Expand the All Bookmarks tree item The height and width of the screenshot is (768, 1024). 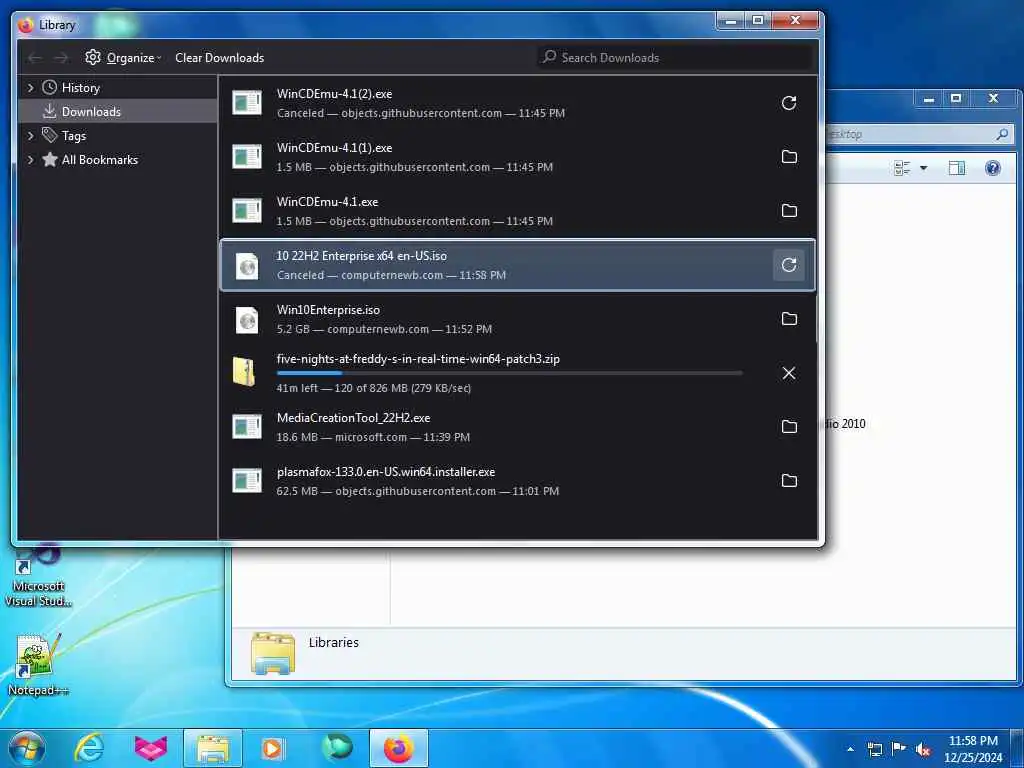[x=30, y=160]
